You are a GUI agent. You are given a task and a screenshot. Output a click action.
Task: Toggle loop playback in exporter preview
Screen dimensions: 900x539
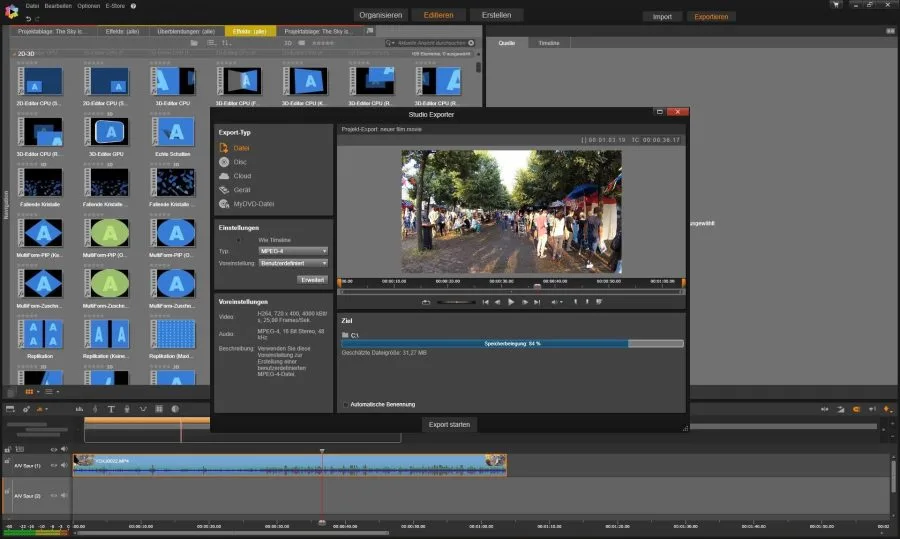[x=426, y=302]
